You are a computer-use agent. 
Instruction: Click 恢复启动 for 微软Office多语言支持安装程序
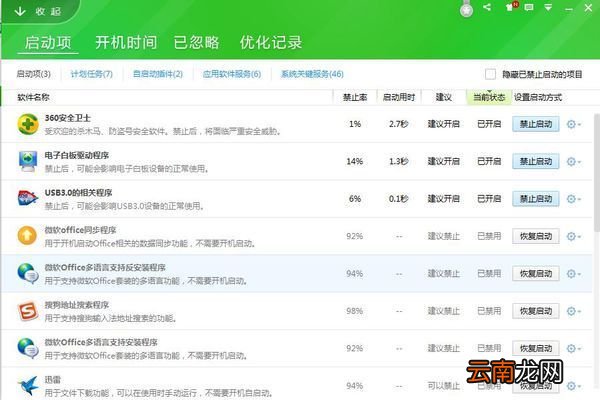[536, 348]
